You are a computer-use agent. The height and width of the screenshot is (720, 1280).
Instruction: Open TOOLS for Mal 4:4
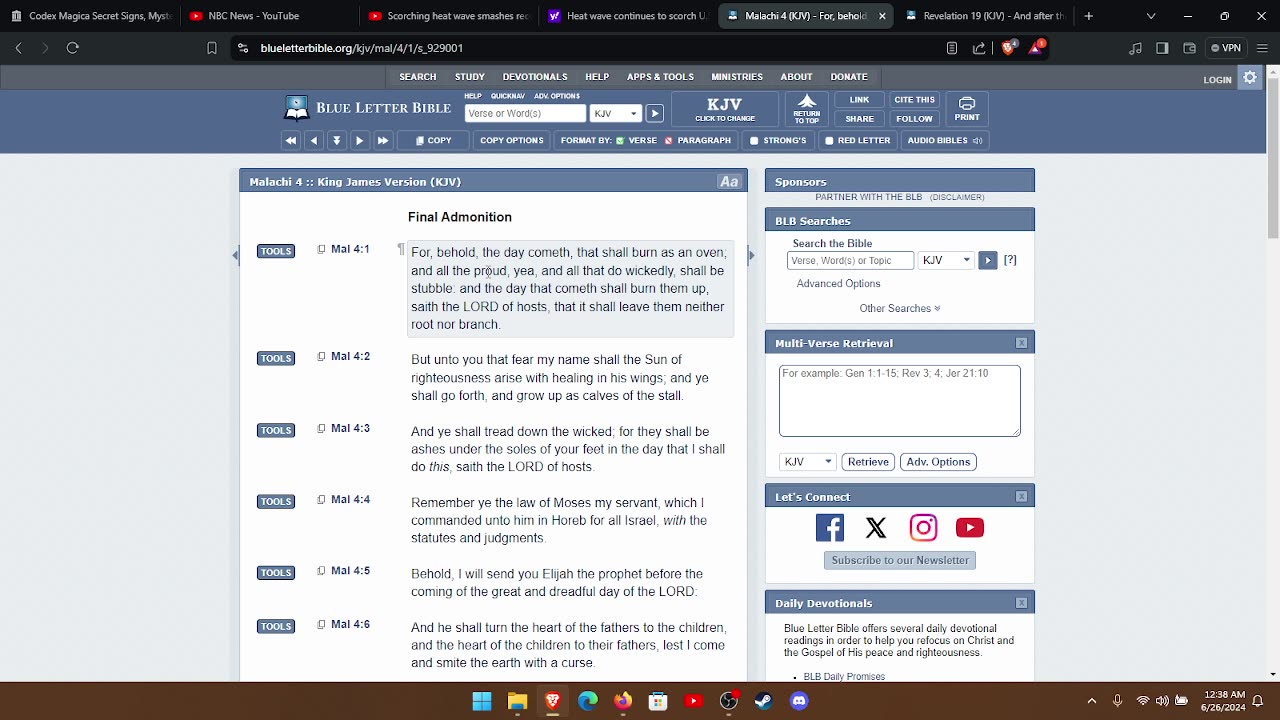(276, 501)
